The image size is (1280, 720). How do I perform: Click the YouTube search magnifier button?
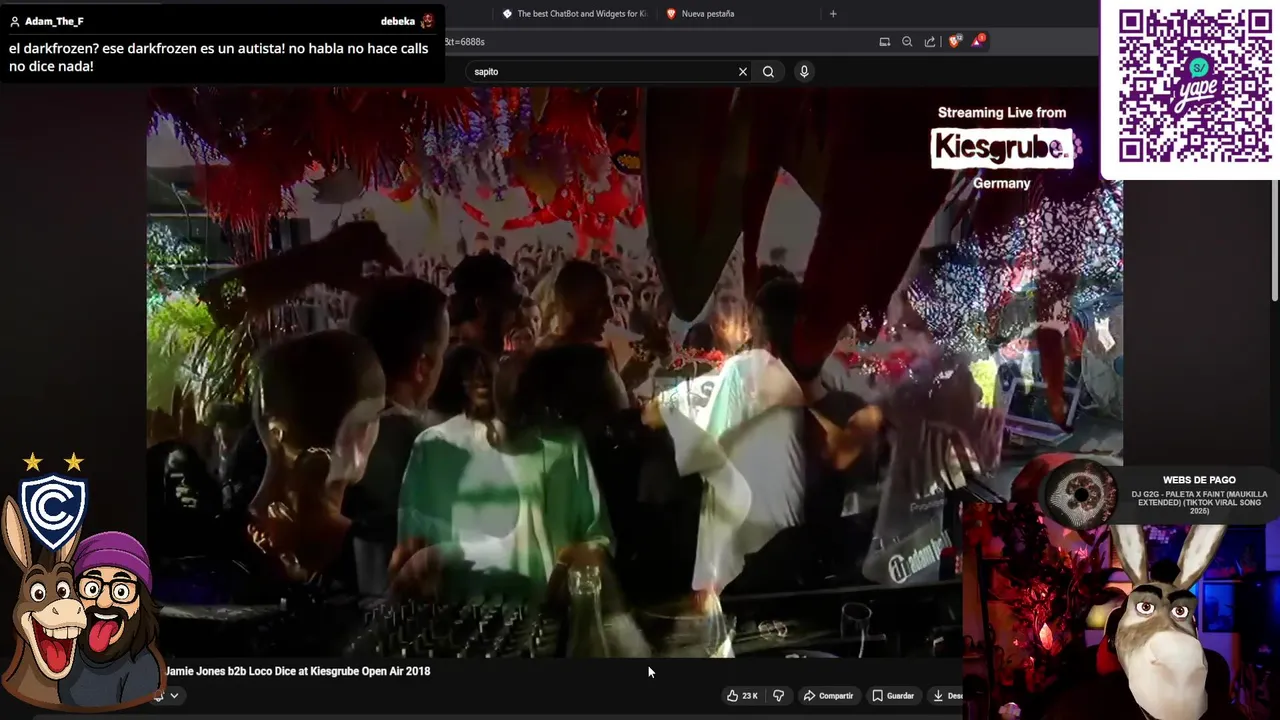[768, 72]
